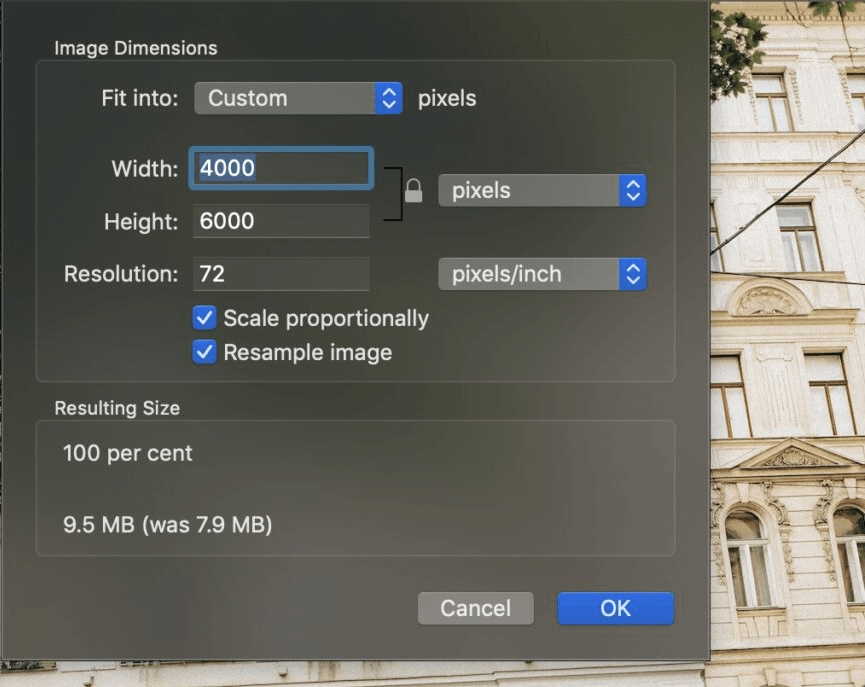Click the pixels/inch stepper arrows
865x687 pixels.
click(633, 274)
